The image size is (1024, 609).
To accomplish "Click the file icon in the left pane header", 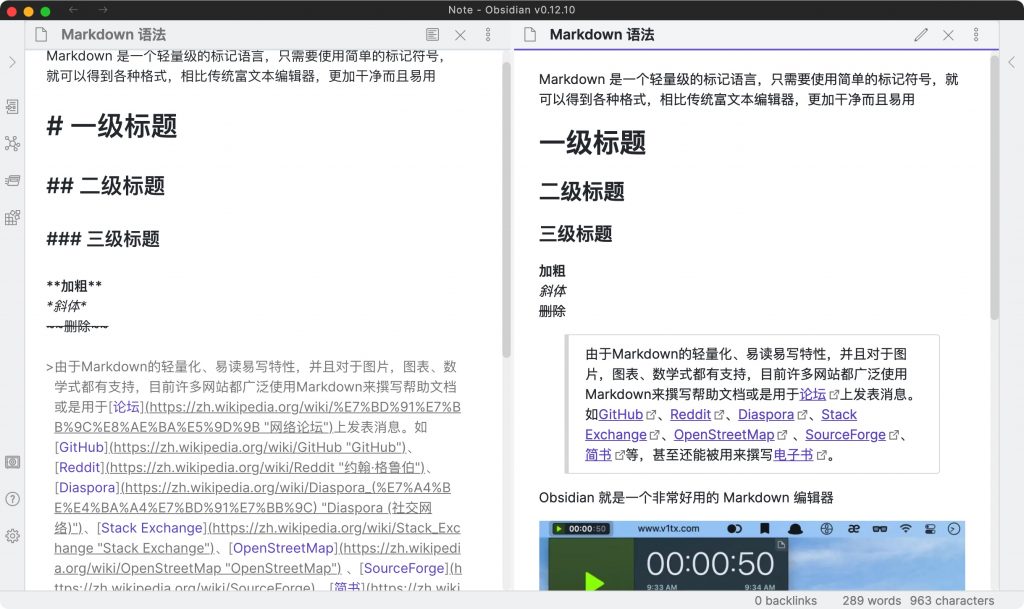I will coord(41,35).
